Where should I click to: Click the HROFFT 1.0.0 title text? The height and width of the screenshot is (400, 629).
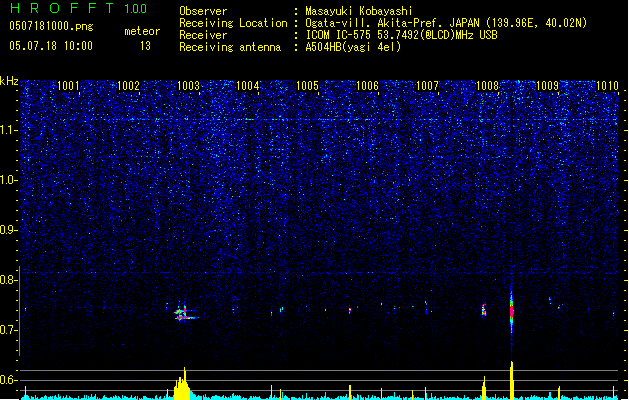(x=79, y=8)
